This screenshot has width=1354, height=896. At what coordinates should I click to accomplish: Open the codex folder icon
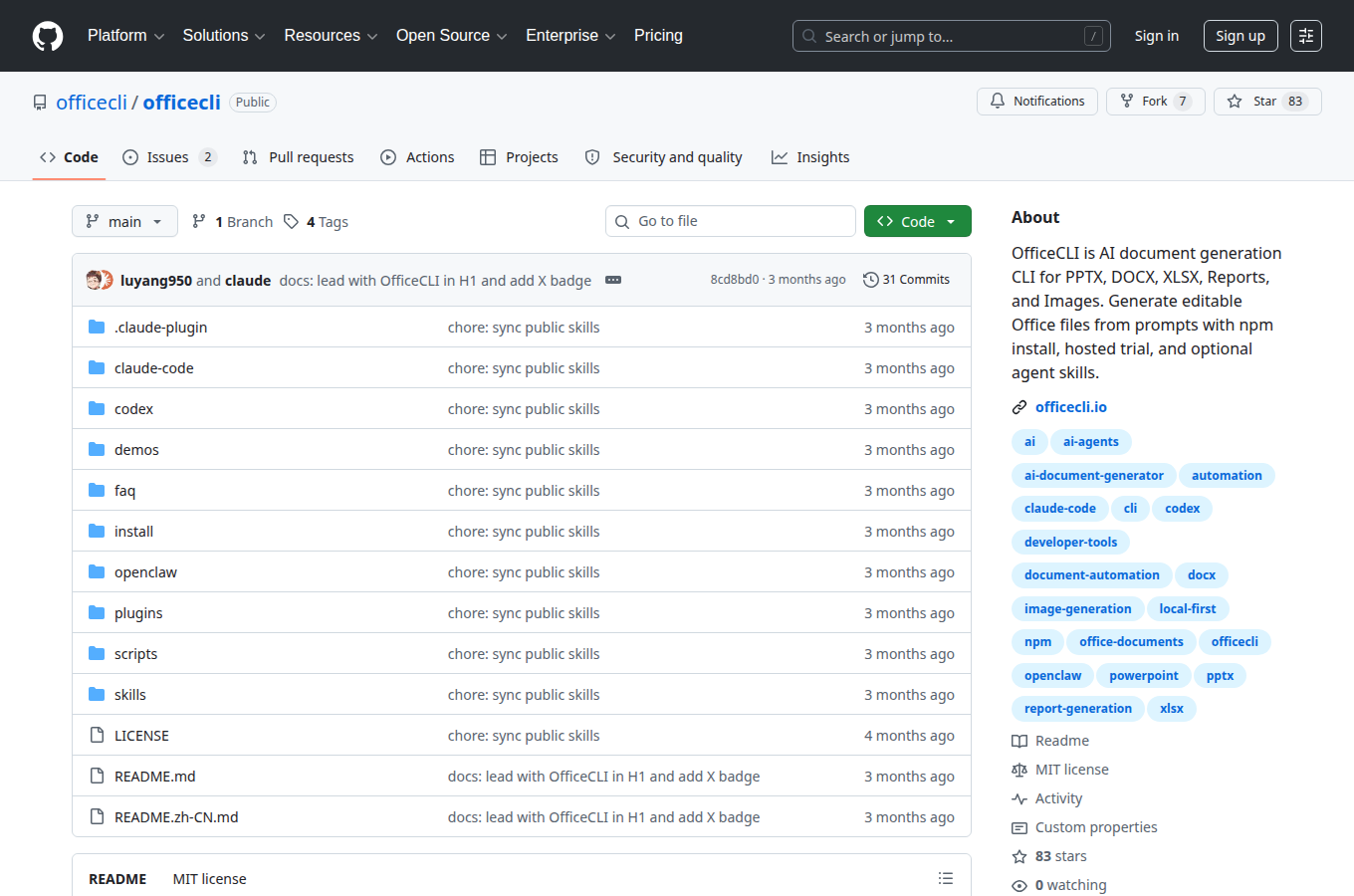pyautogui.click(x=97, y=409)
